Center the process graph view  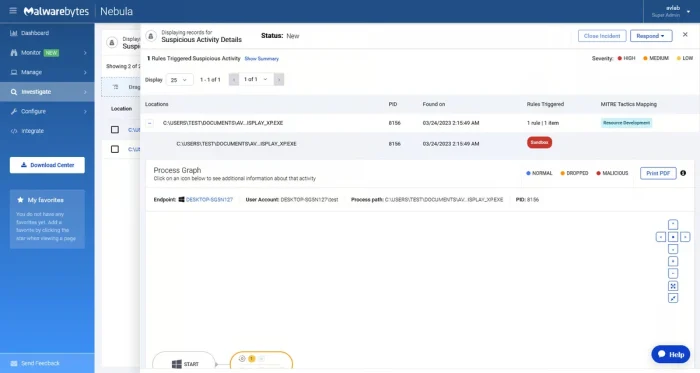coord(673,237)
